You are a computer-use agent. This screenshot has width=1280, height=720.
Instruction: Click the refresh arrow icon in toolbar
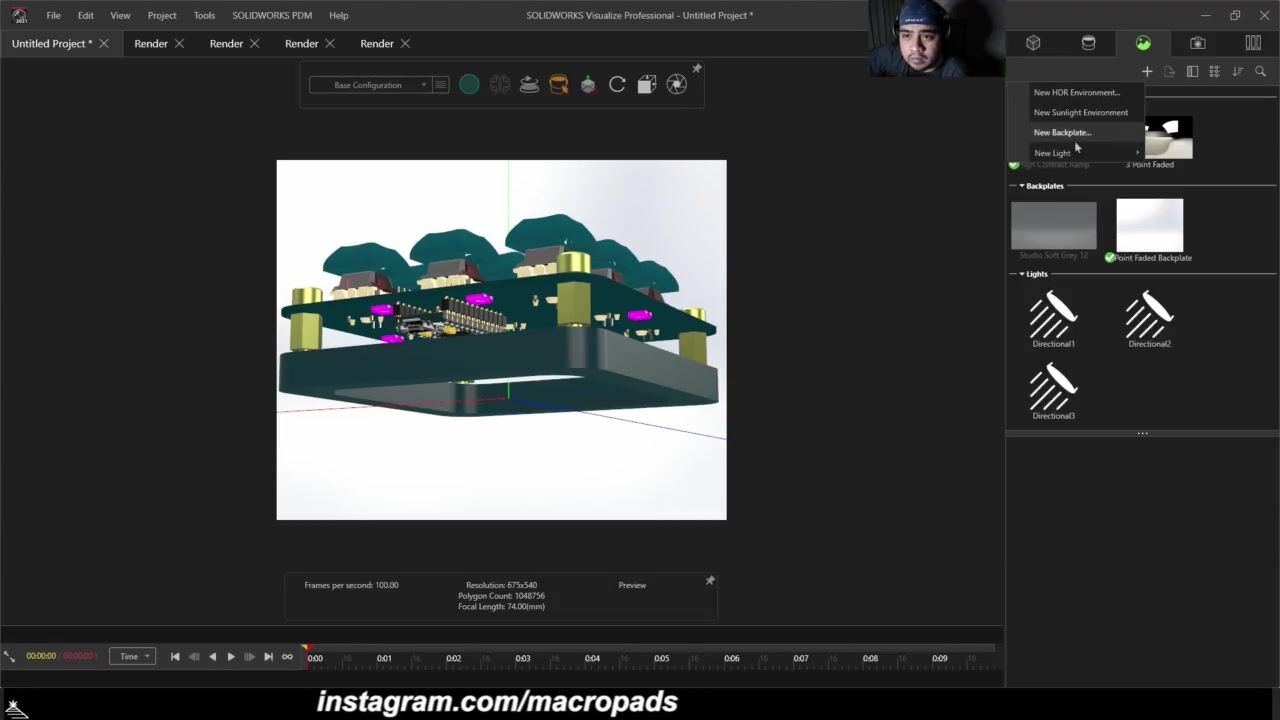coord(617,85)
